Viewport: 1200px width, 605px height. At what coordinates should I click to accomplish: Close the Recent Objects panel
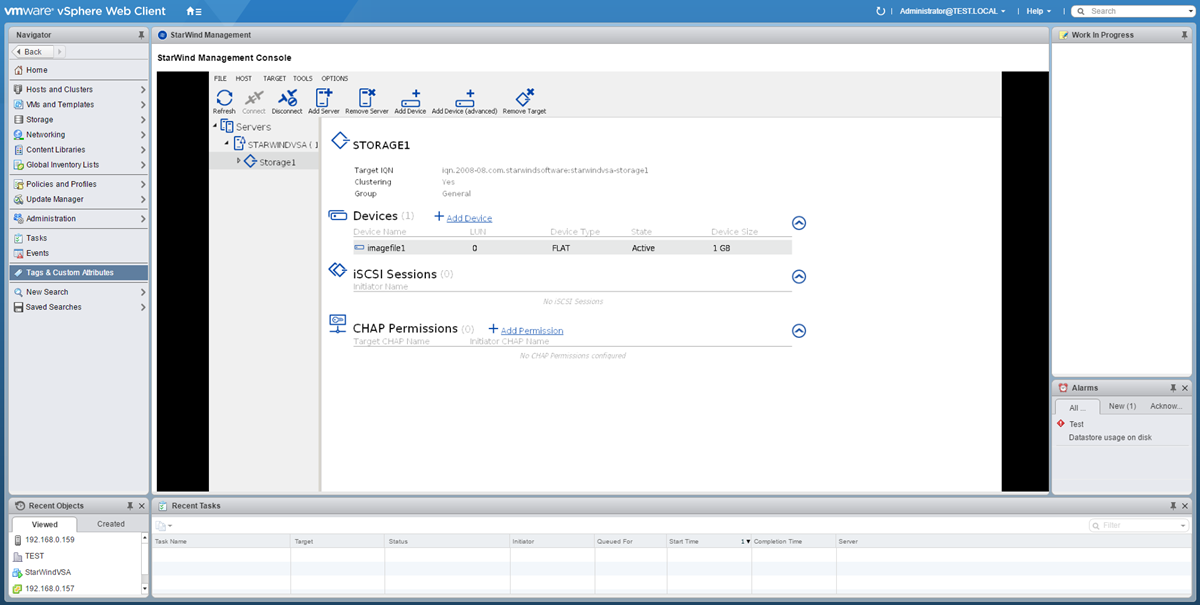(141, 506)
